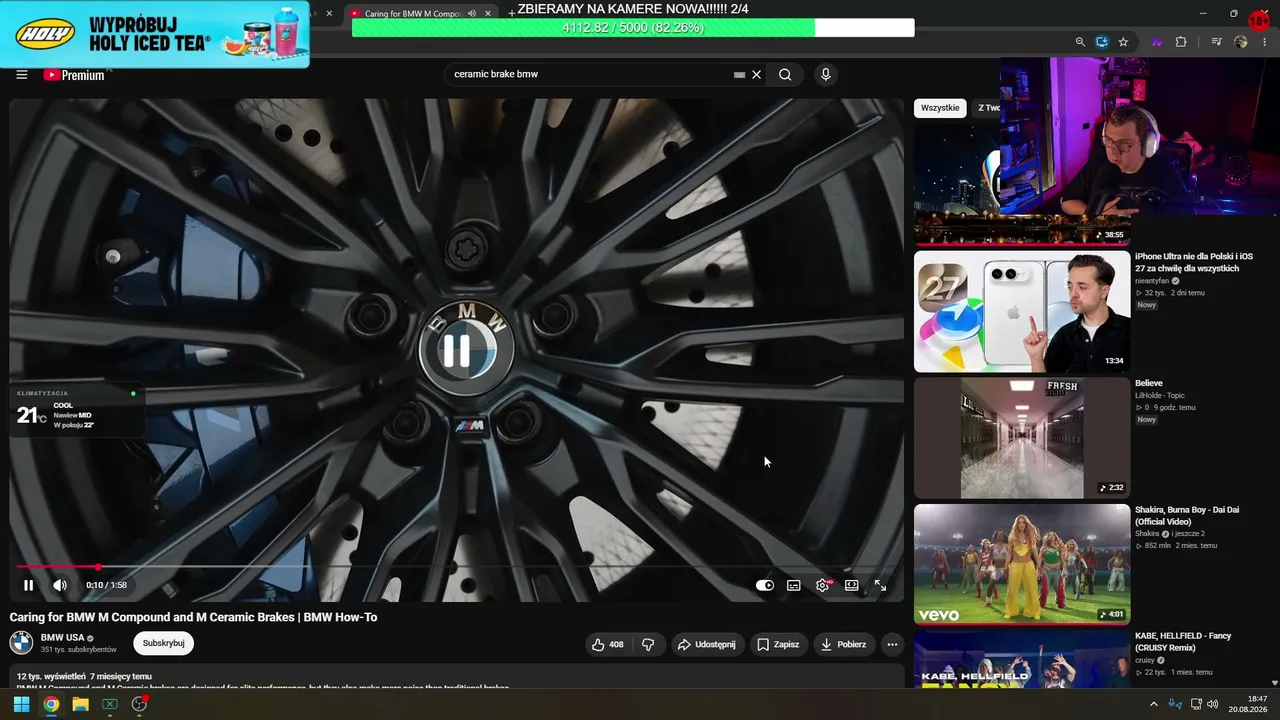
Task: Open the Chrome profile avatar
Action: coord(1241,42)
